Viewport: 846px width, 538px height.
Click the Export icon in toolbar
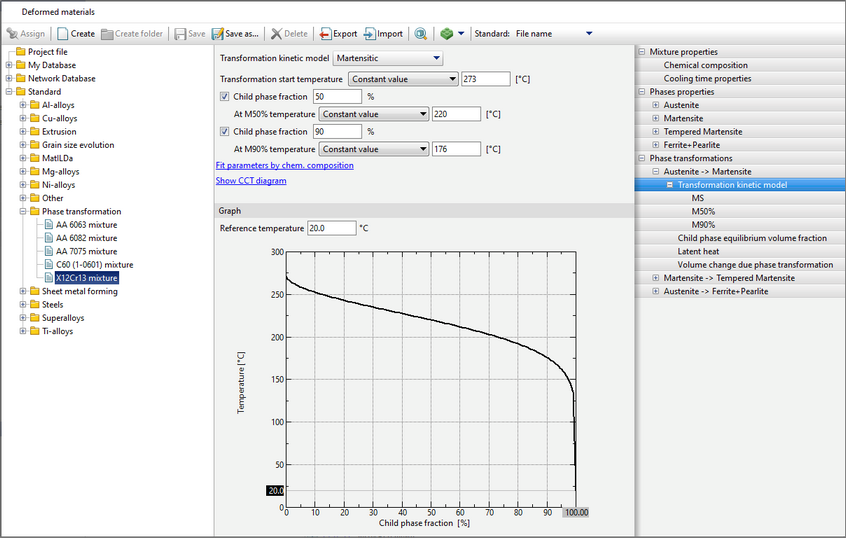click(x=325, y=33)
